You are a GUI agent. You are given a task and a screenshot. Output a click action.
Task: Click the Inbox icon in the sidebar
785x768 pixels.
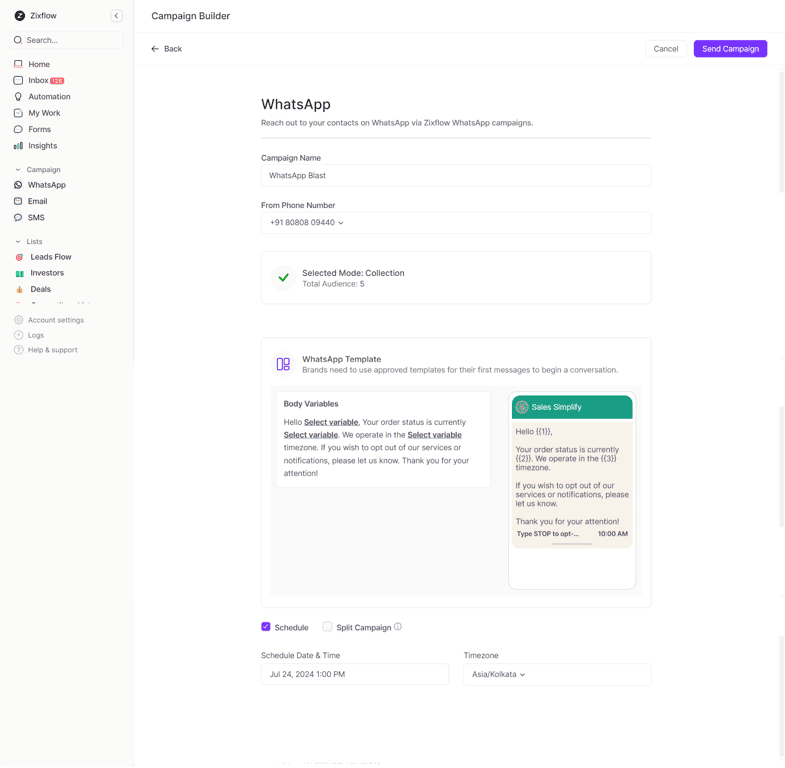point(18,80)
